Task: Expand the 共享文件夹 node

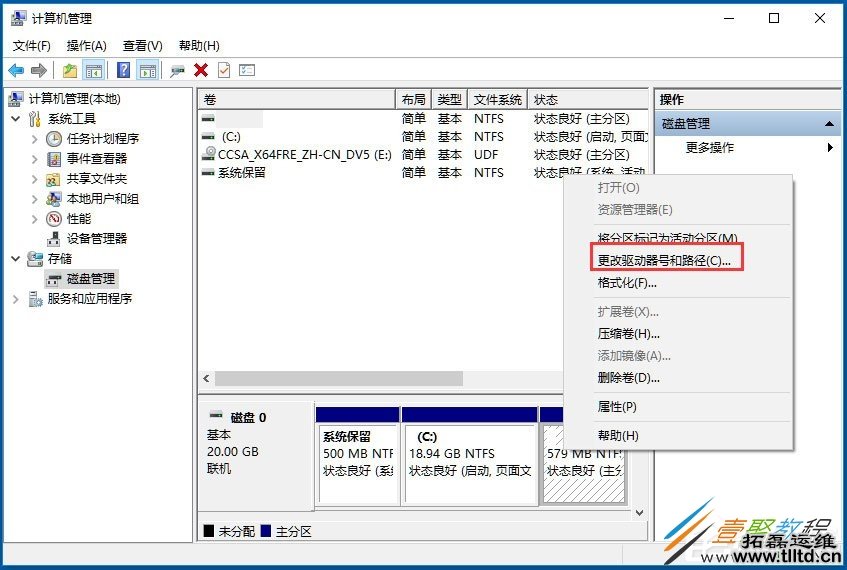Action: 35,179
